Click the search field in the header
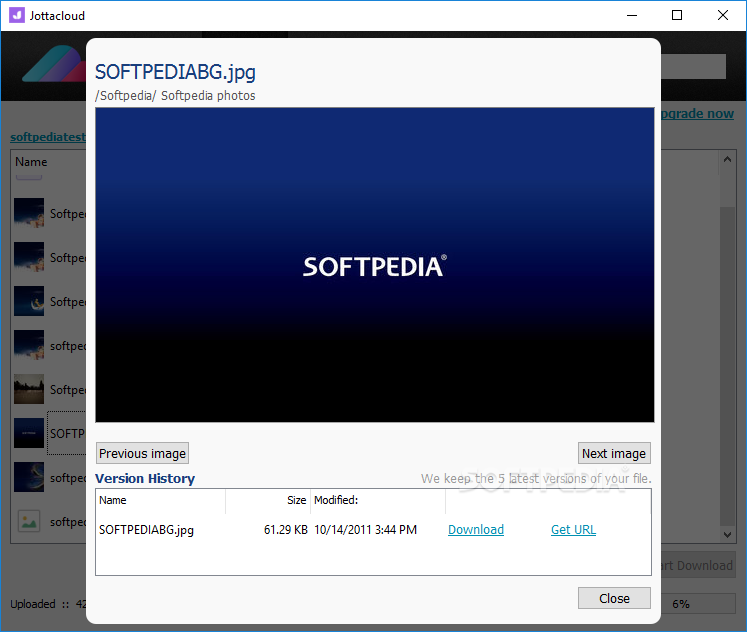Screen dimensions: 747x632 tap(693, 66)
